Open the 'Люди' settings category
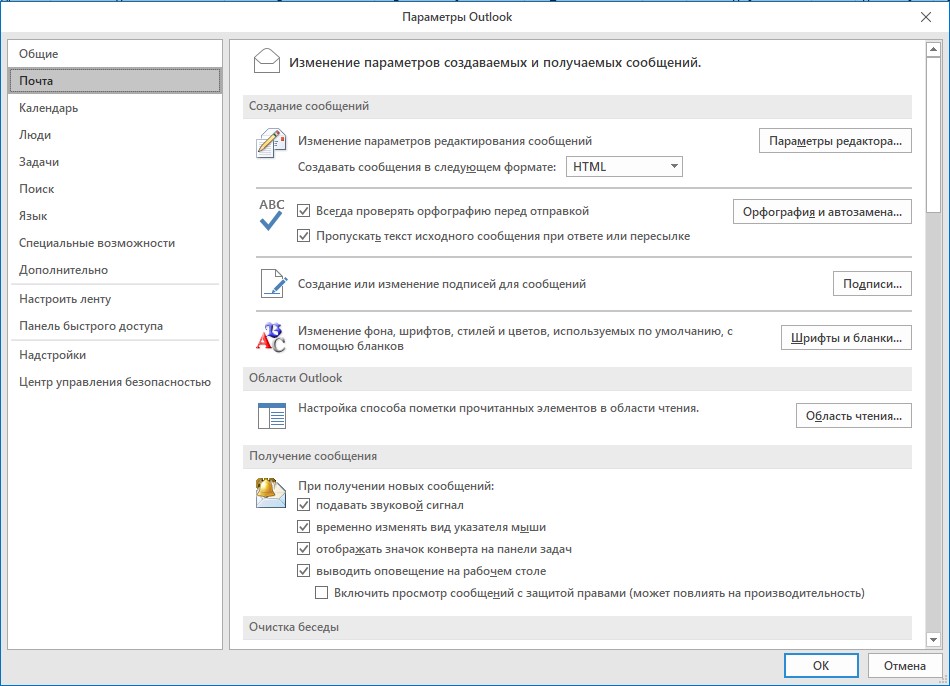 point(115,135)
